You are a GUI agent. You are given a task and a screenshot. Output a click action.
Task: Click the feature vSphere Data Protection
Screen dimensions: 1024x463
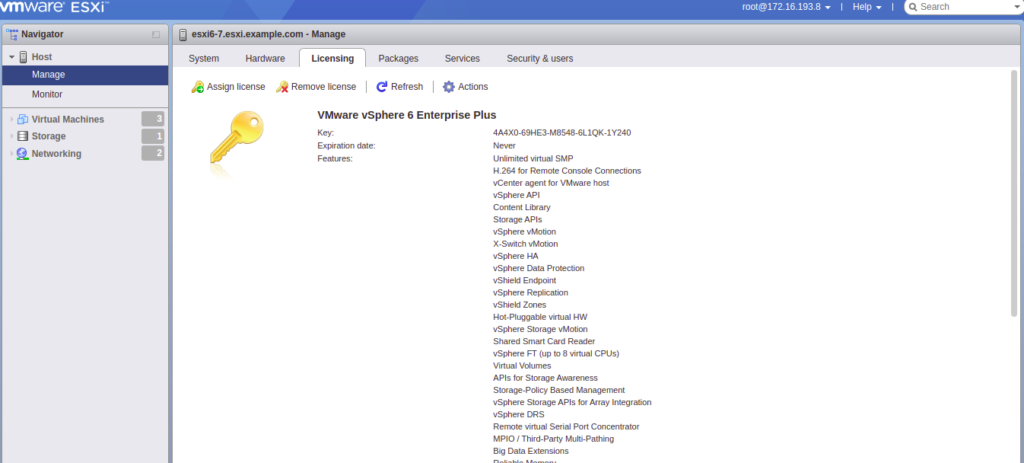click(x=539, y=268)
